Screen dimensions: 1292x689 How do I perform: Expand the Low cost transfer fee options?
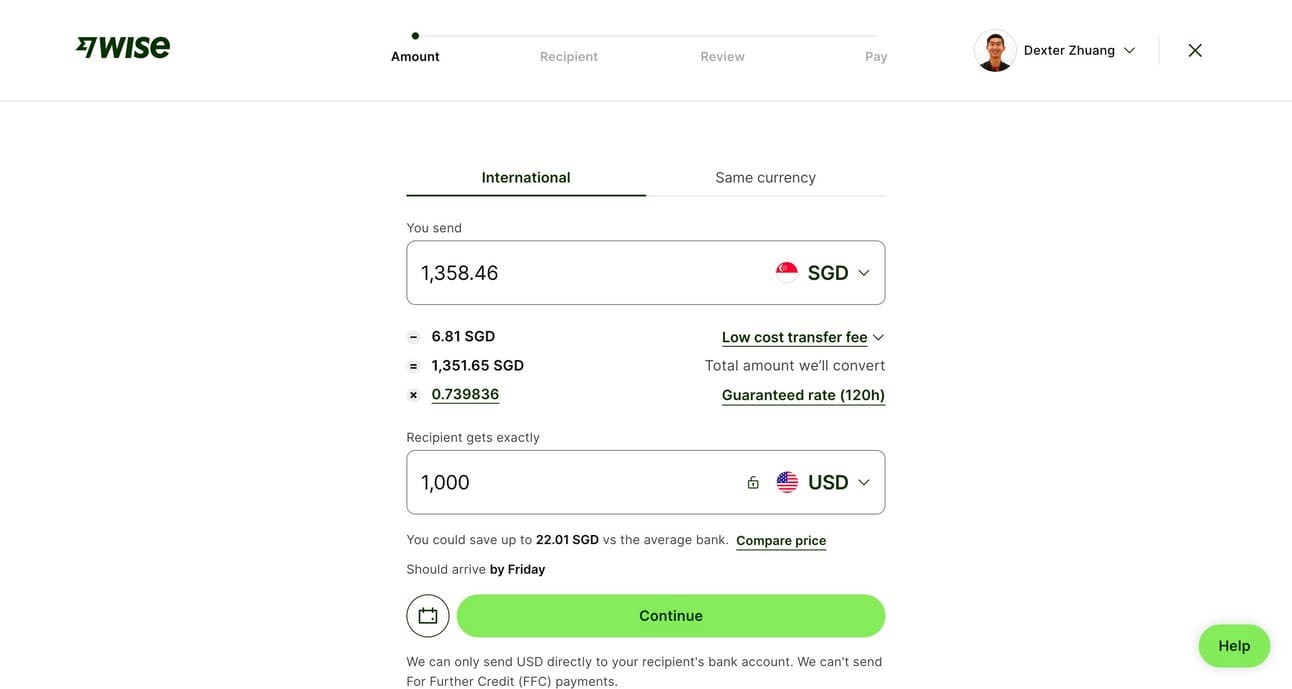point(803,337)
